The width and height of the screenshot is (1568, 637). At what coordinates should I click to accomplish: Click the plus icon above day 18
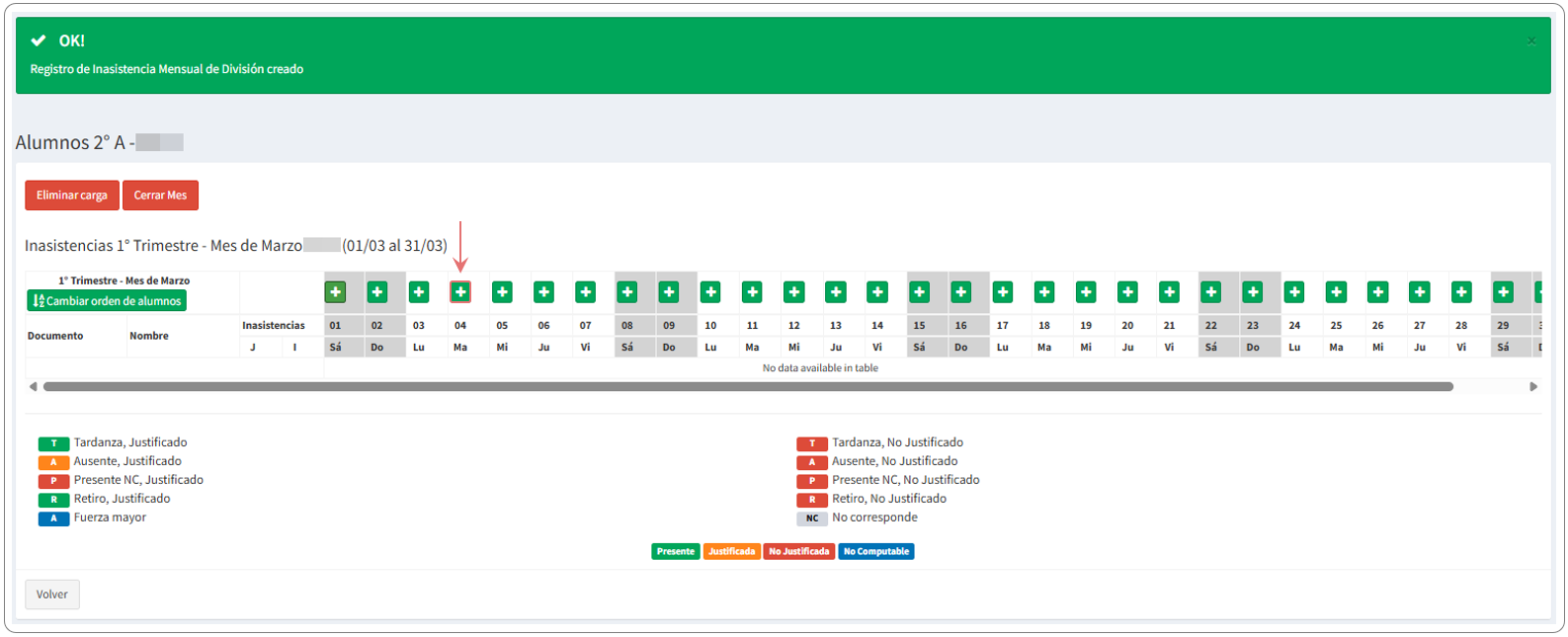point(1044,292)
